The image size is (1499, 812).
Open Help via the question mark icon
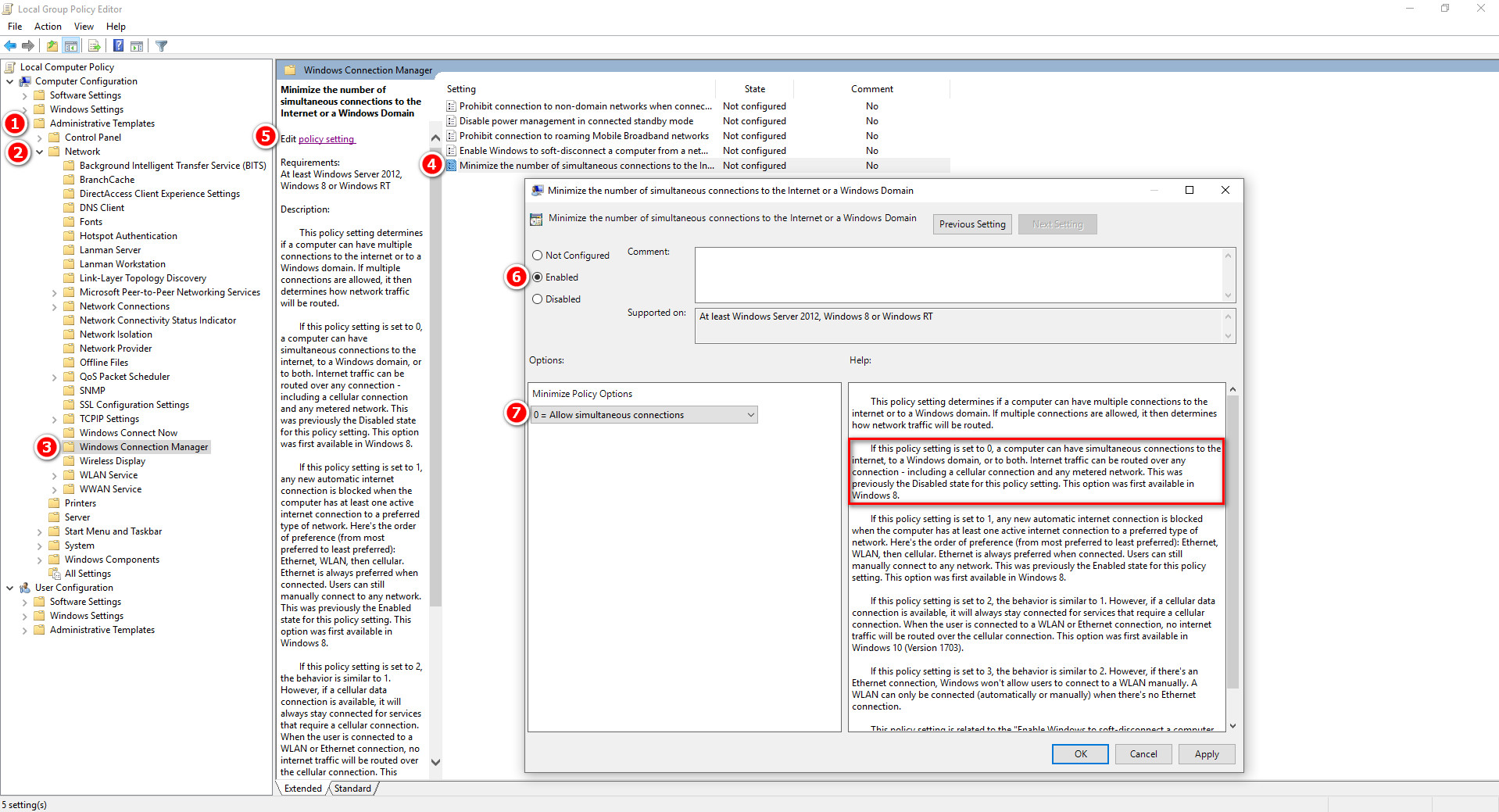pyautogui.click(x=118, y=46)
